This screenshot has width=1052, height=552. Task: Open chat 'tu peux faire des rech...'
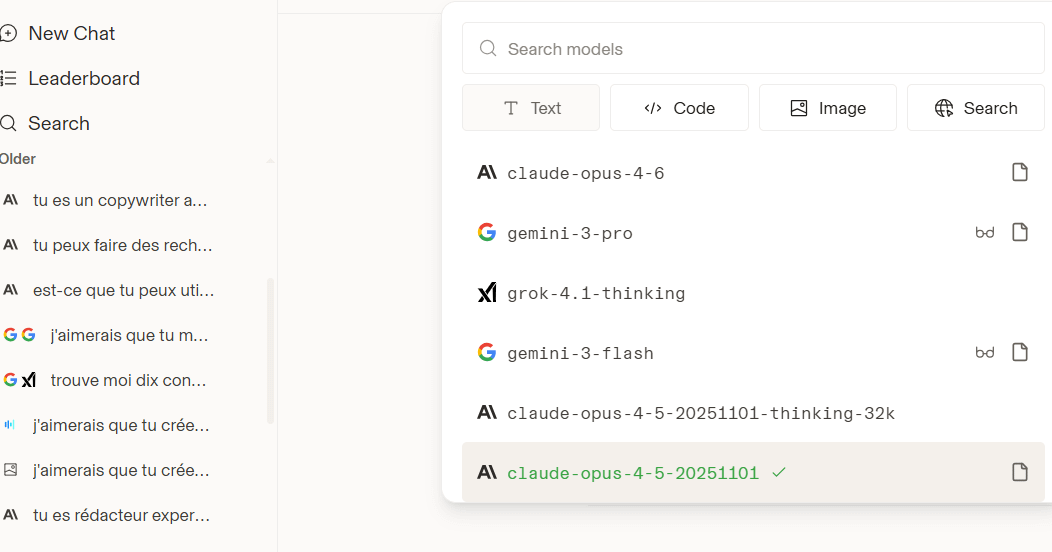[x=123, y=245]
